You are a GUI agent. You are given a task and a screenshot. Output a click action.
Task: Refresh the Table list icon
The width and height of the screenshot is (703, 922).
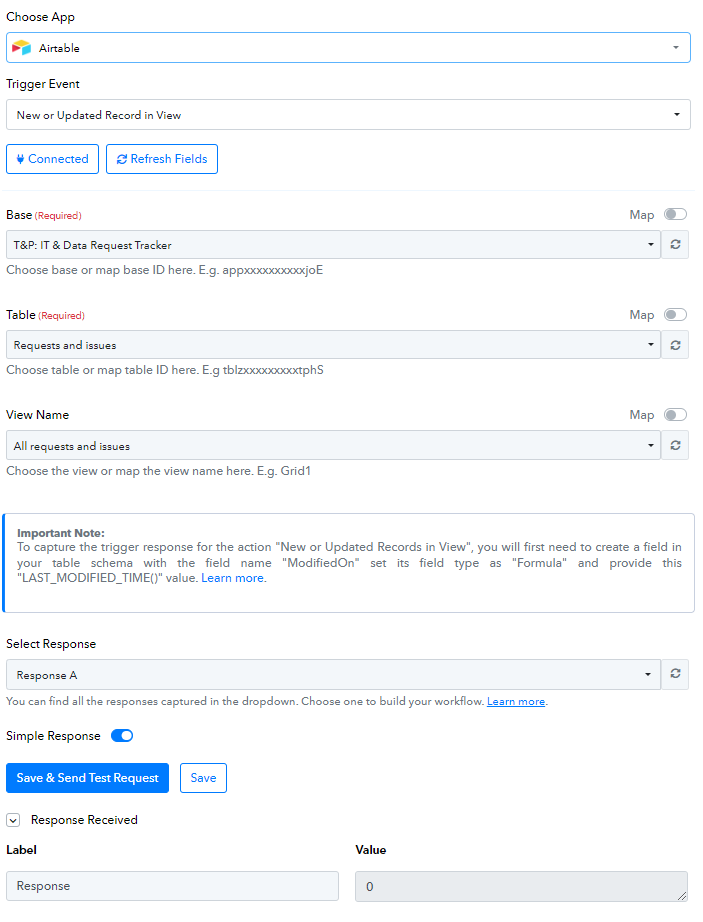[x=675, y=345]
